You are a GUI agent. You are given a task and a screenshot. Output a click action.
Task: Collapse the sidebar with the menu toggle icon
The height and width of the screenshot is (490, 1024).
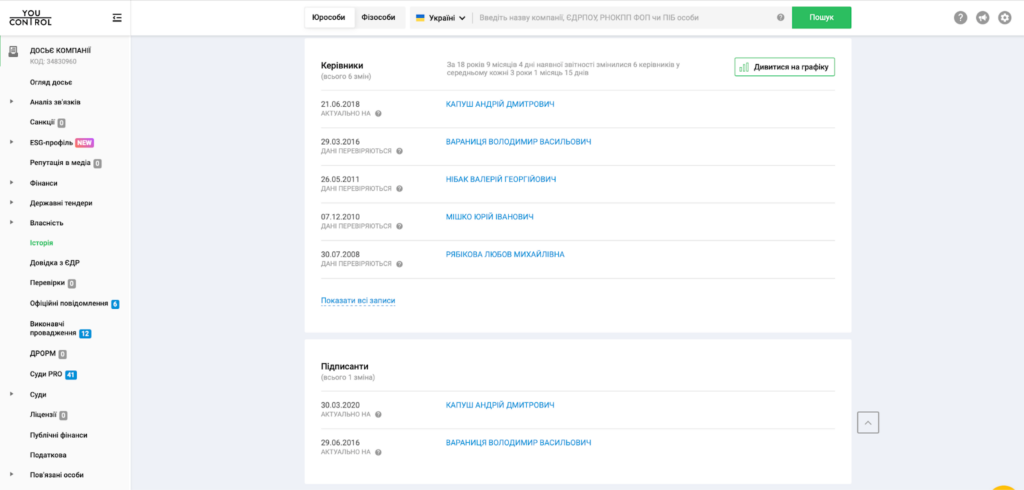(118, 17)
